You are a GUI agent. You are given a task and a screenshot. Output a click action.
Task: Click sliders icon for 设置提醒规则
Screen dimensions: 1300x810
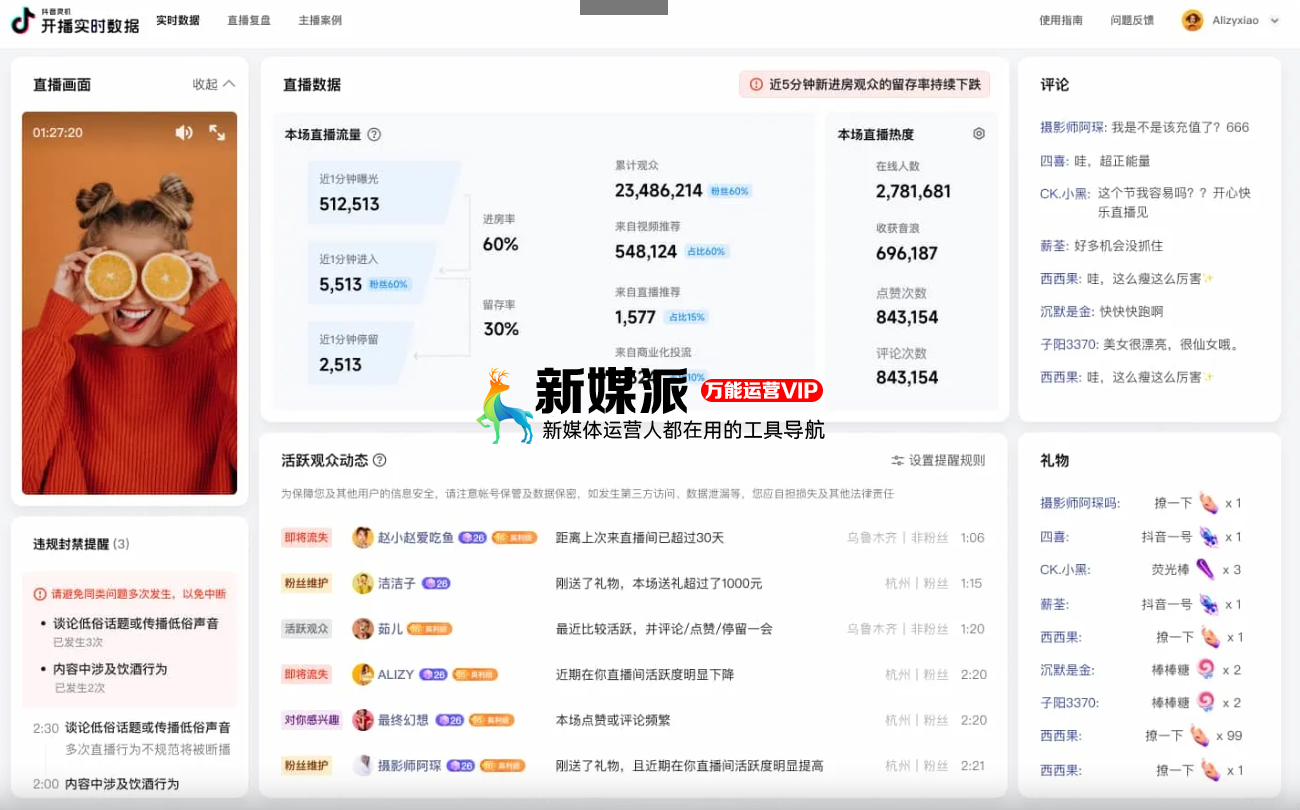point(898,461)
